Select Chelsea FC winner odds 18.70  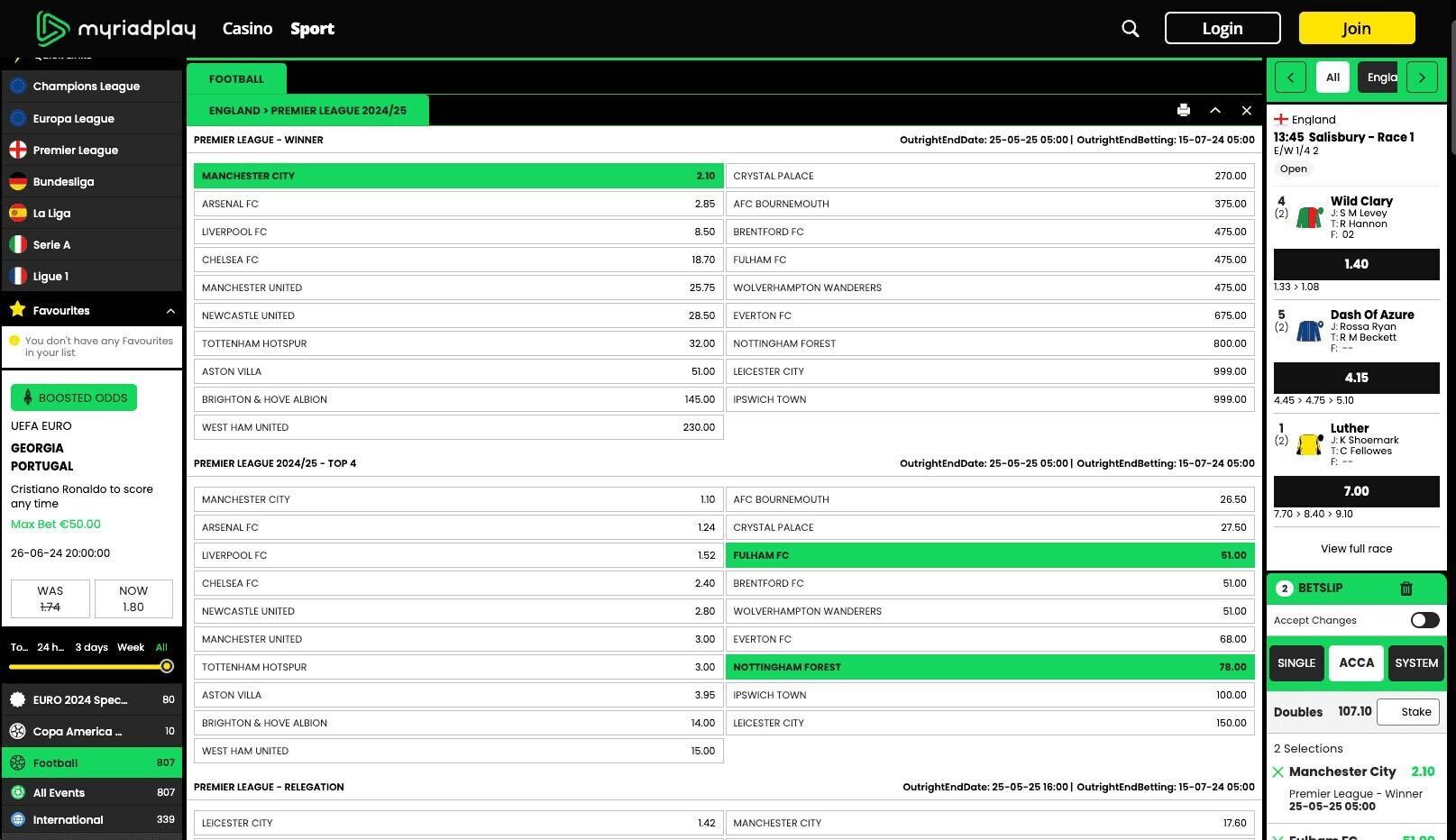pos(459,260)
